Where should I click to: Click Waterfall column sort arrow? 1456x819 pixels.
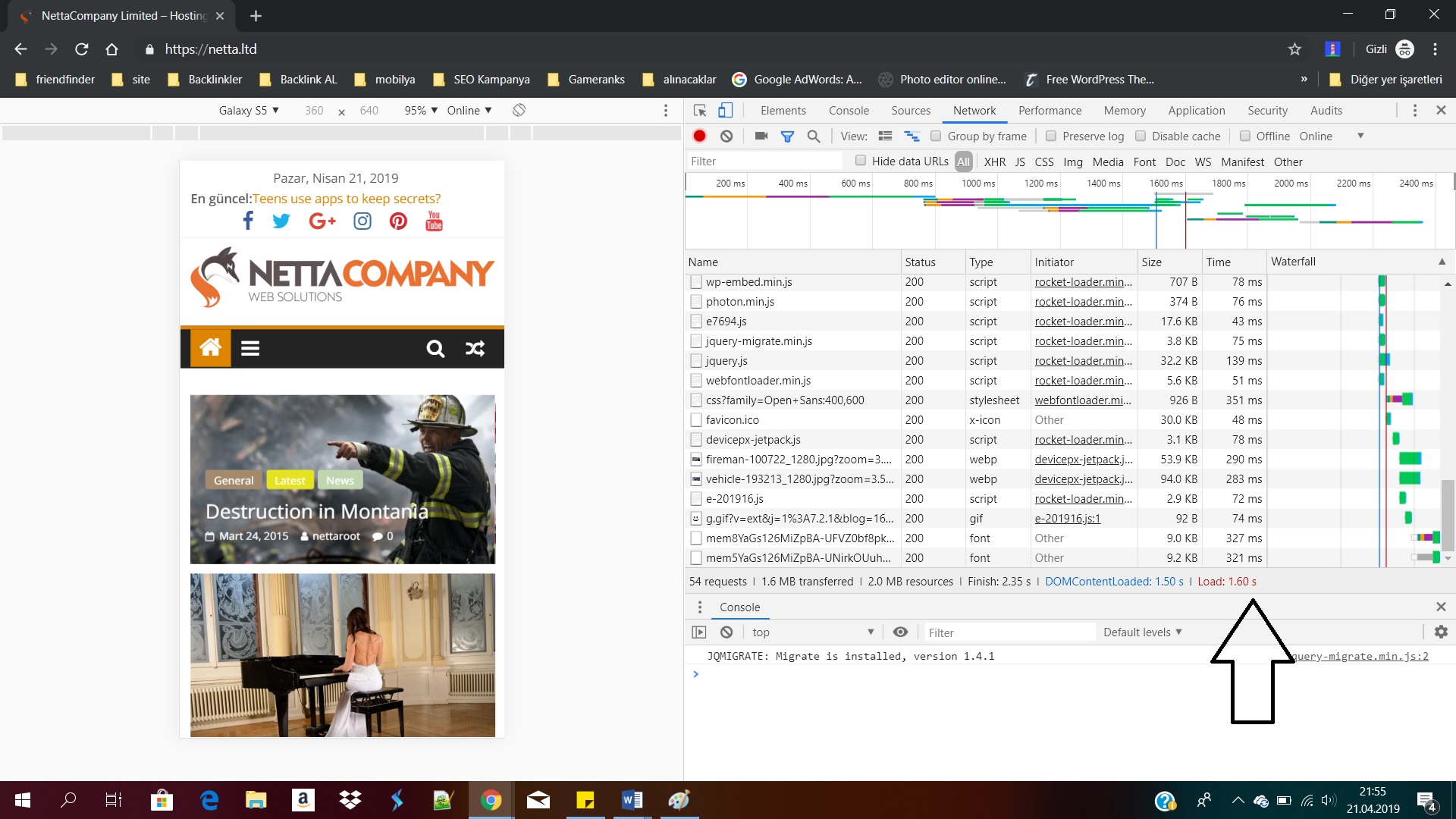click(1442, 262)
